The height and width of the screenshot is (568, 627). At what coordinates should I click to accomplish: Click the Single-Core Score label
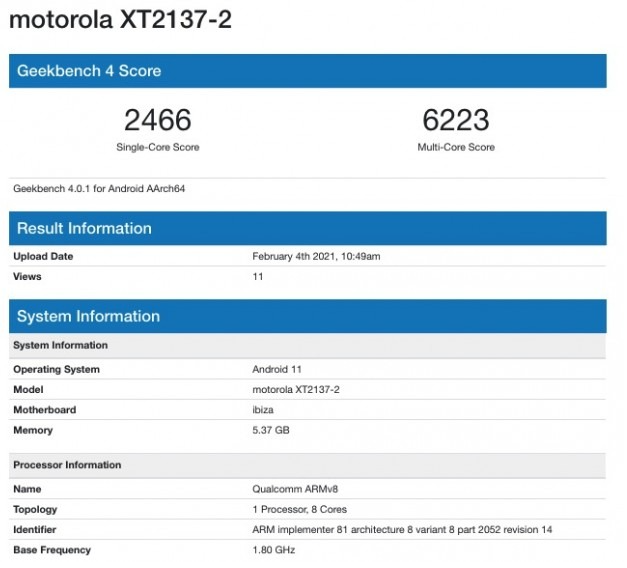click(157, 147)
